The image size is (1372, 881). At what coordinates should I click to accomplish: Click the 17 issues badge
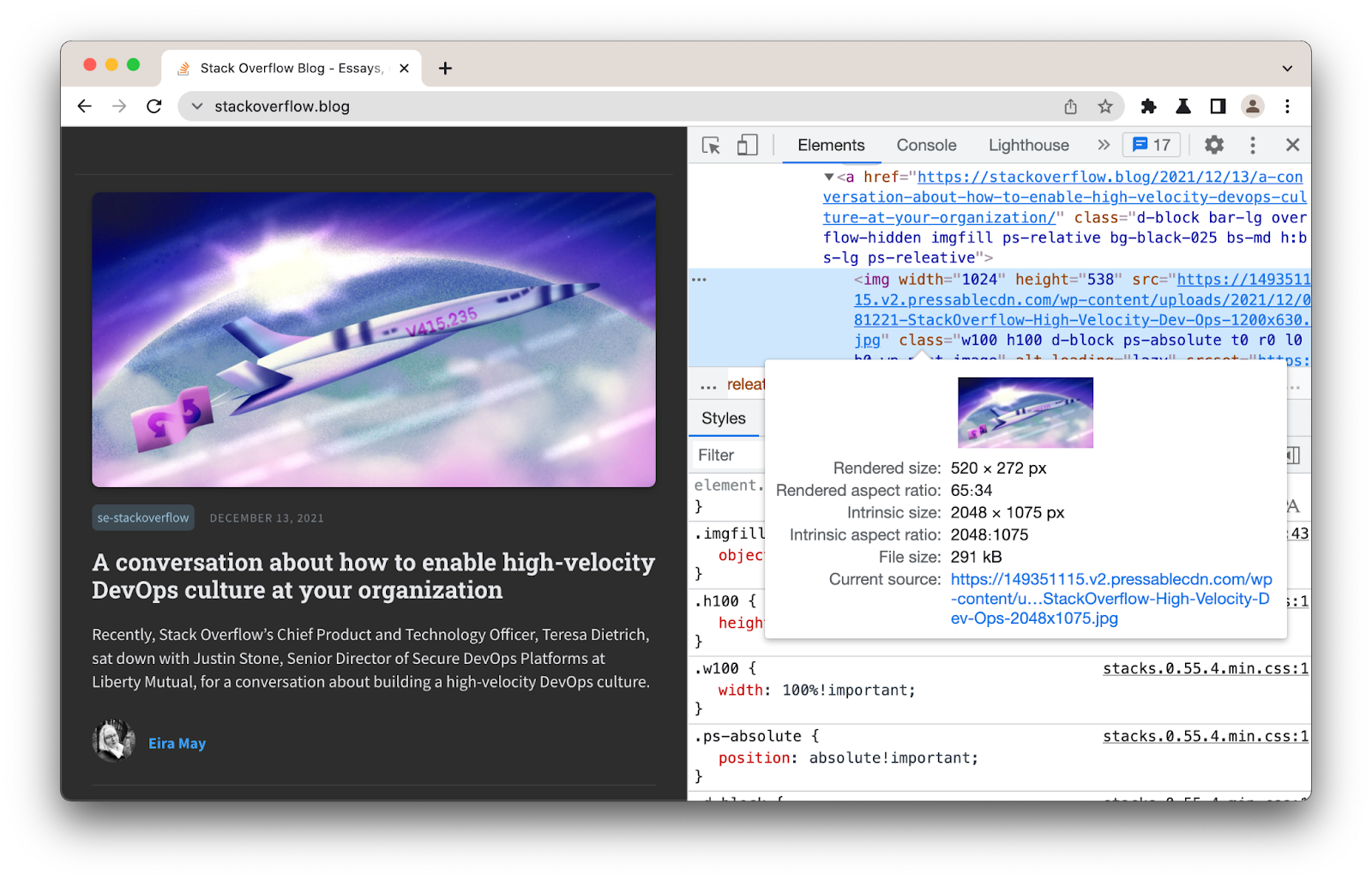(1152, 145)
